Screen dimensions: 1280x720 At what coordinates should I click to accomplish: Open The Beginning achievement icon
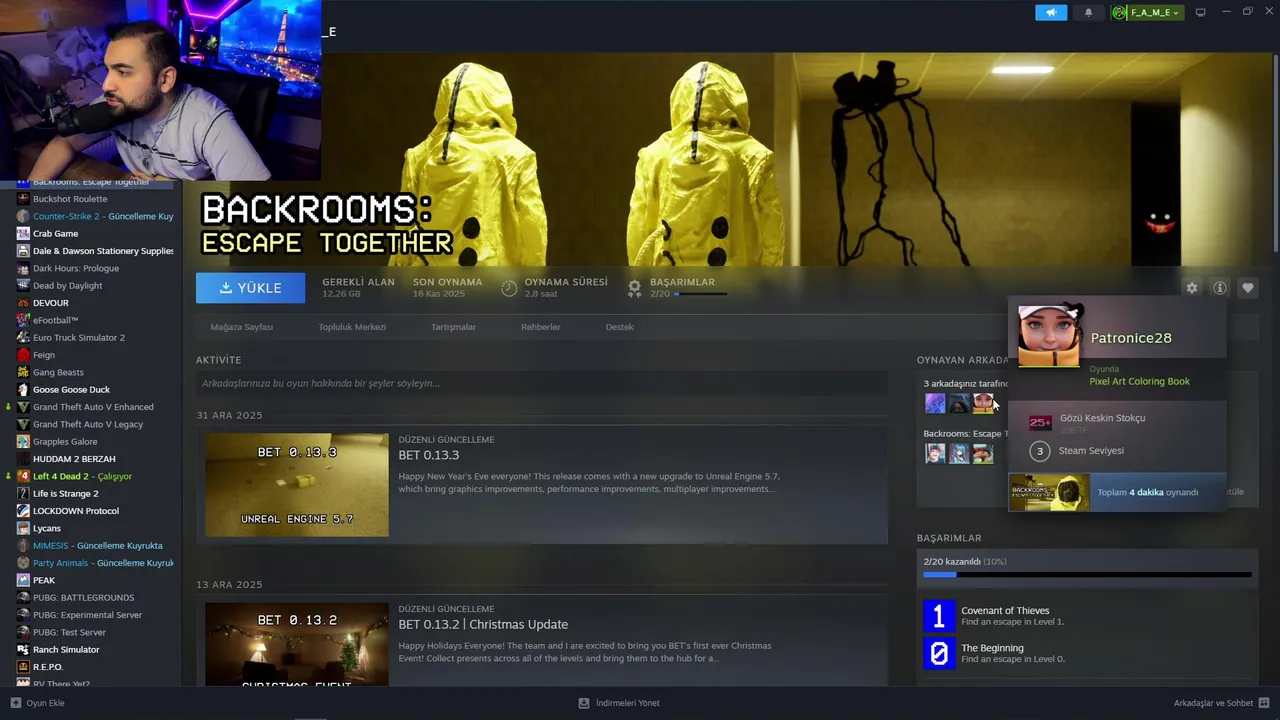939,654
